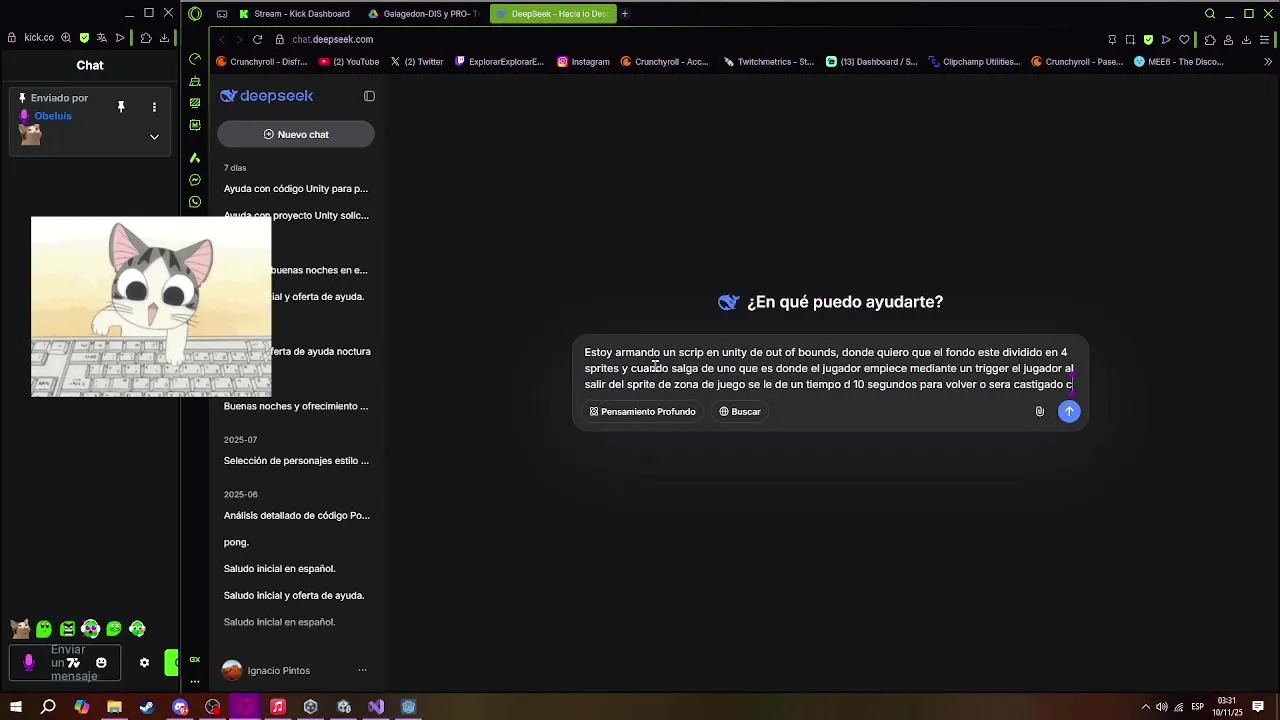The image size is (1280, 720).
Task: Open Unity Hub from the taskbar
Action: pos(311,707)
